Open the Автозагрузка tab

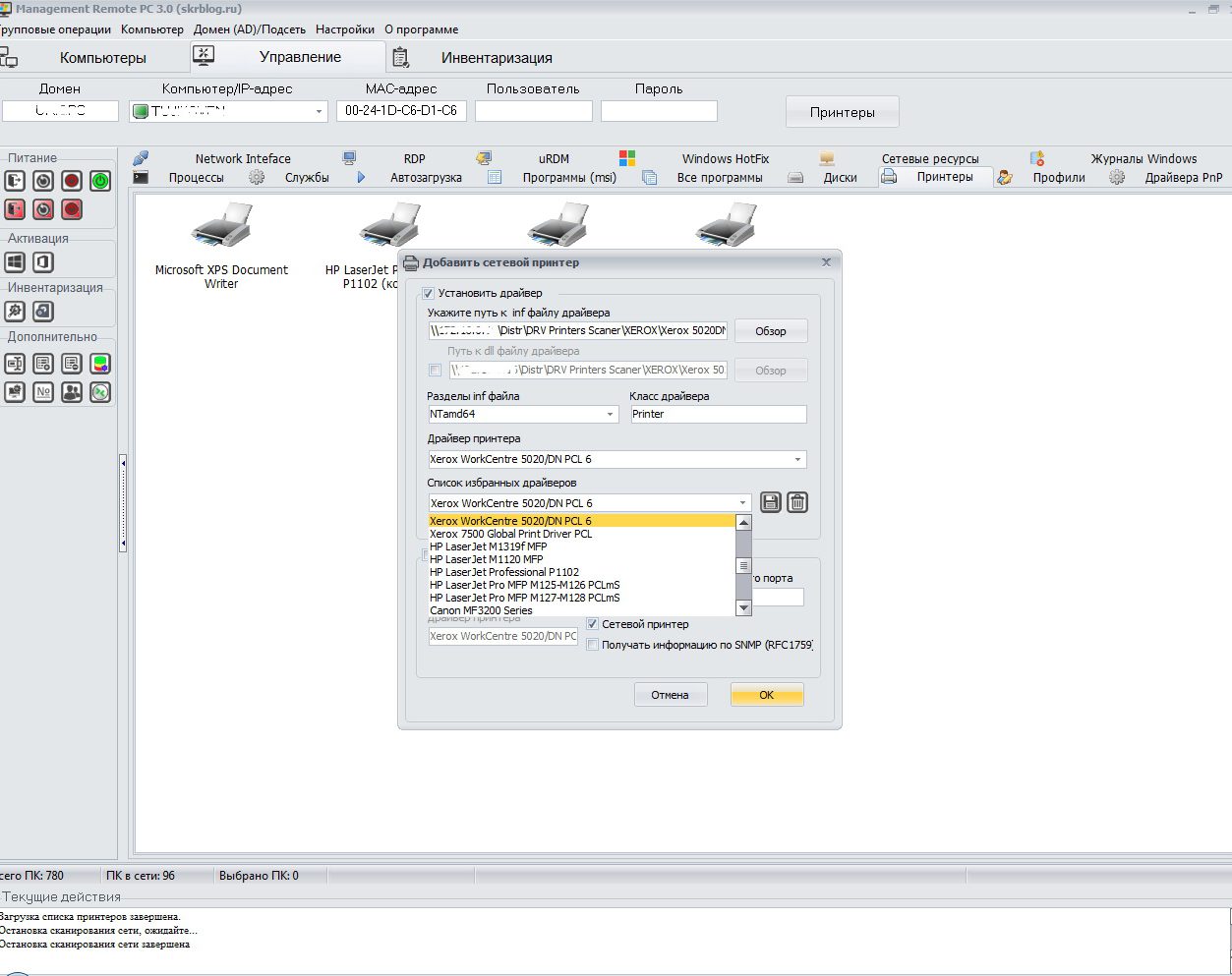tap(426, 178)
